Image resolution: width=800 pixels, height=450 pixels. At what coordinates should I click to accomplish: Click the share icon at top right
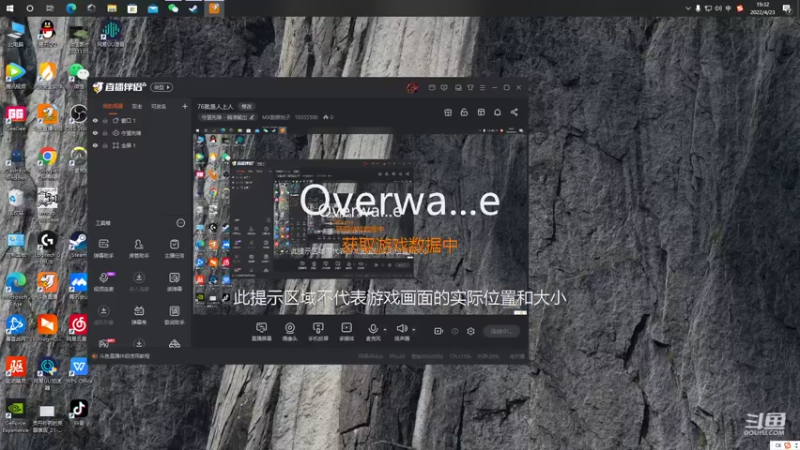pos(514,112)
